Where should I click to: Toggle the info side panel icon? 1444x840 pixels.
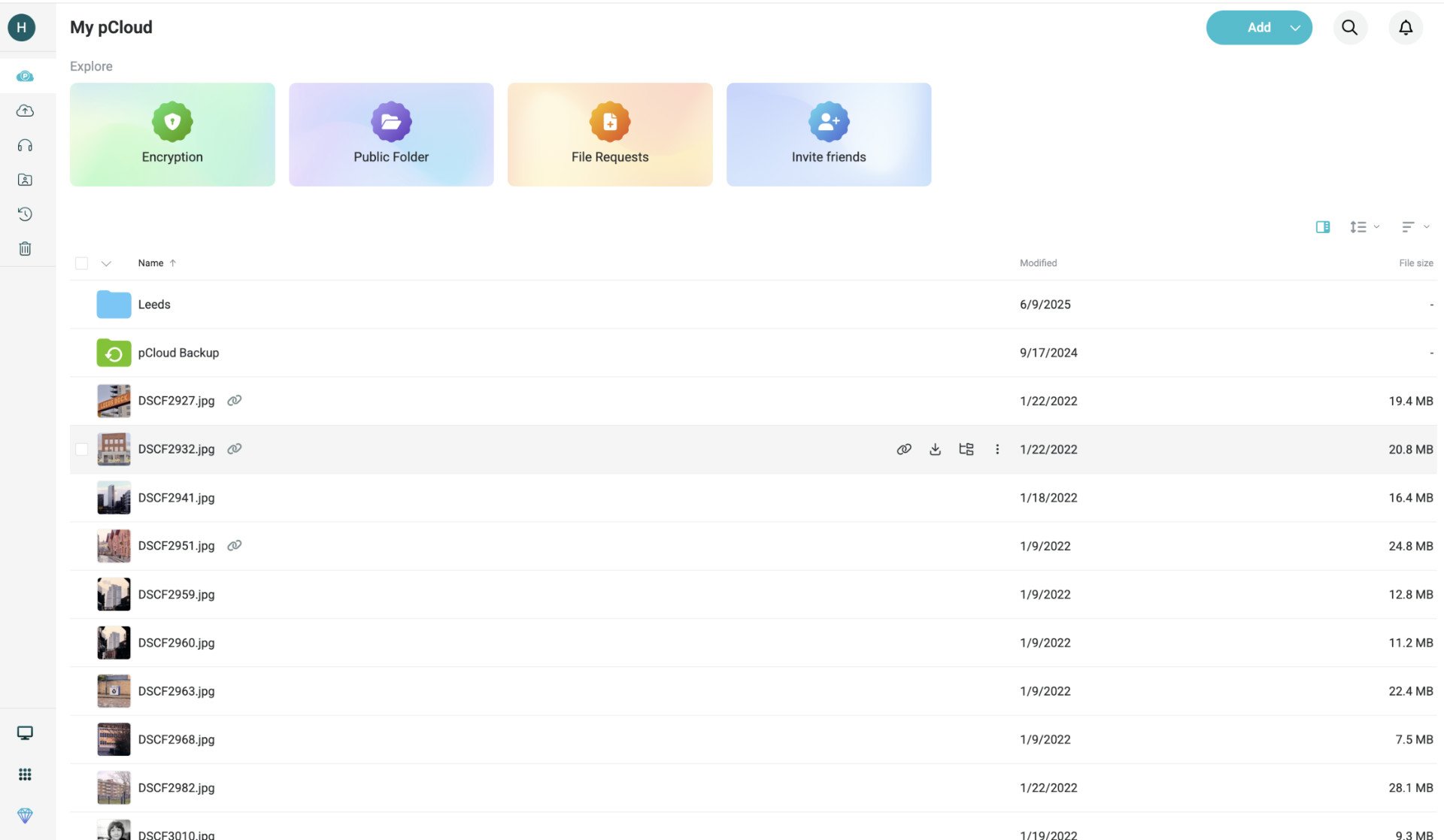click(1323, 226)
